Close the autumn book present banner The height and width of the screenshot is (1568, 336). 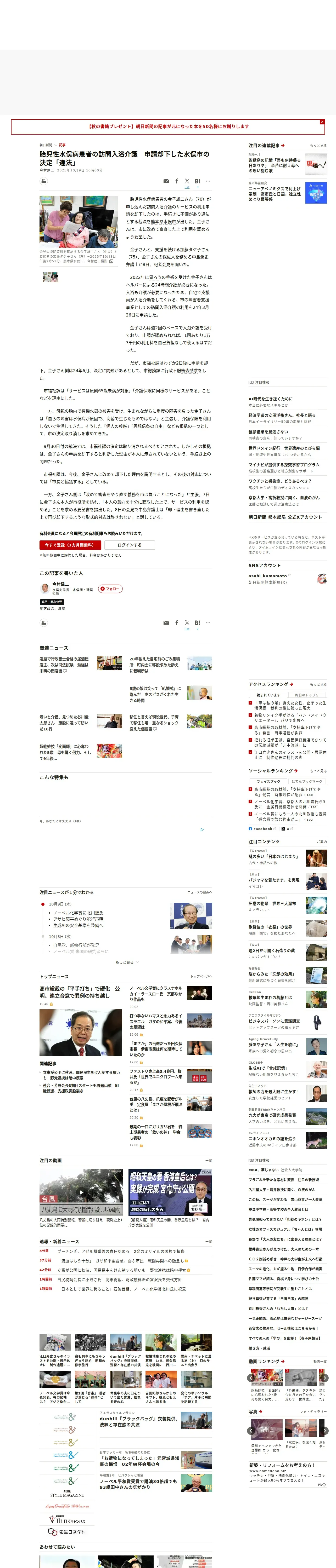click(322, 122)
